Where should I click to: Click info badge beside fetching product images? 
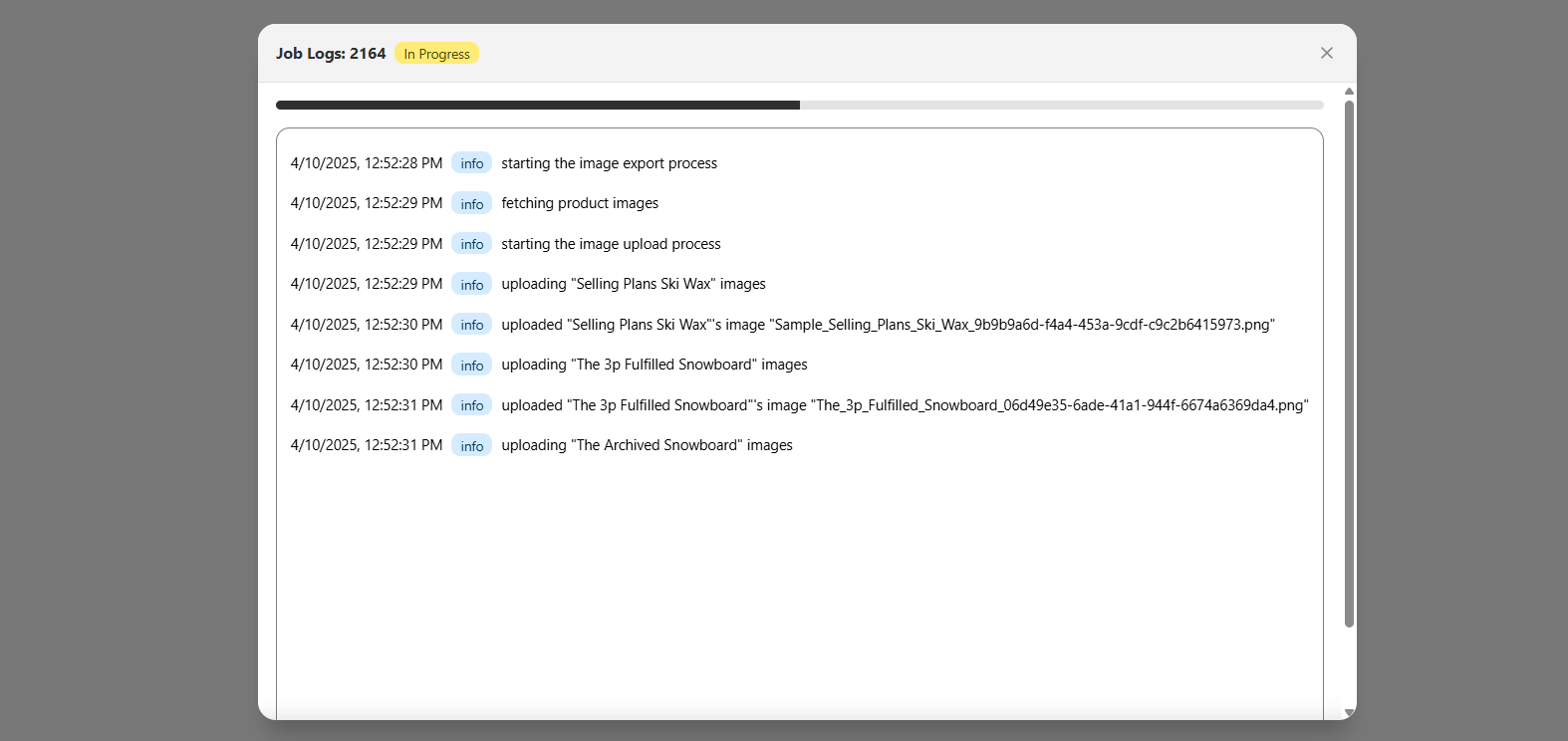[x=471, y=204]
